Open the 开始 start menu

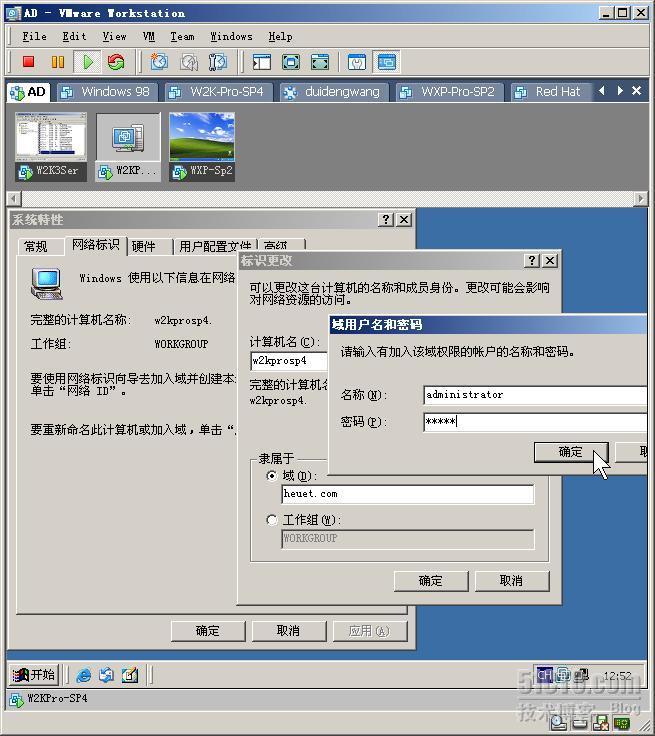point(33,675)
